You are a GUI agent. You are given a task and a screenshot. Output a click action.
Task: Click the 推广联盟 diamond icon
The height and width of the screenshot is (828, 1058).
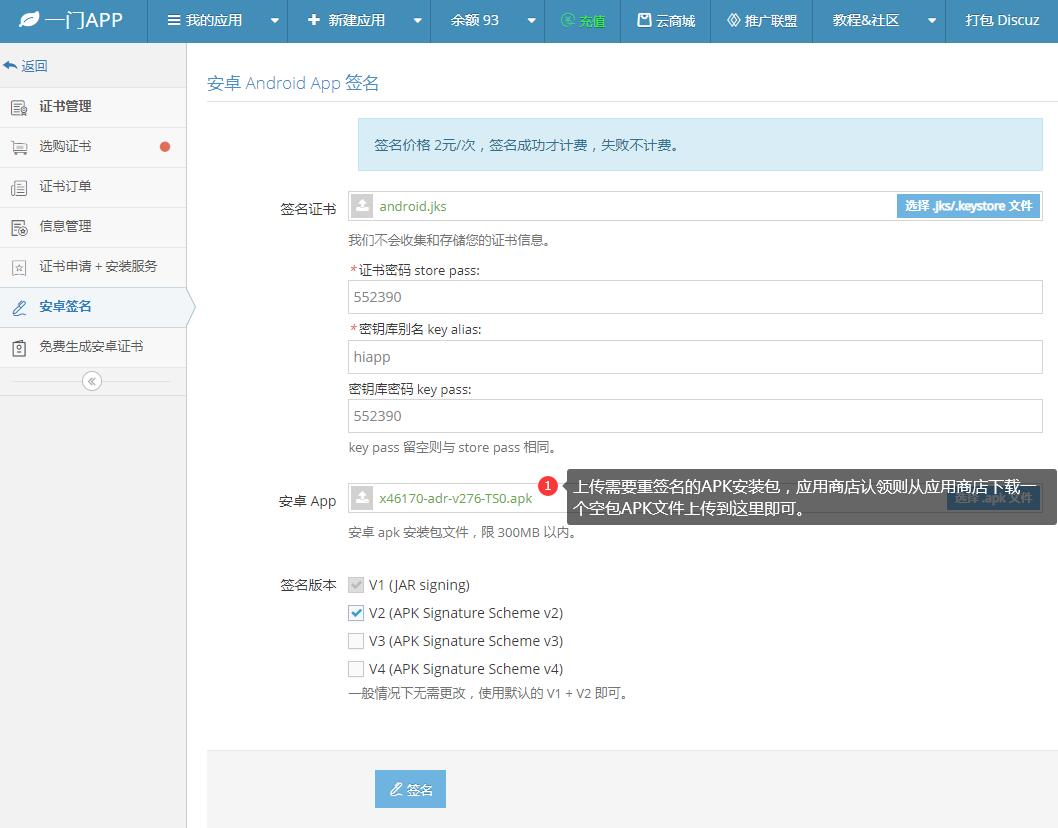(733, 20)
